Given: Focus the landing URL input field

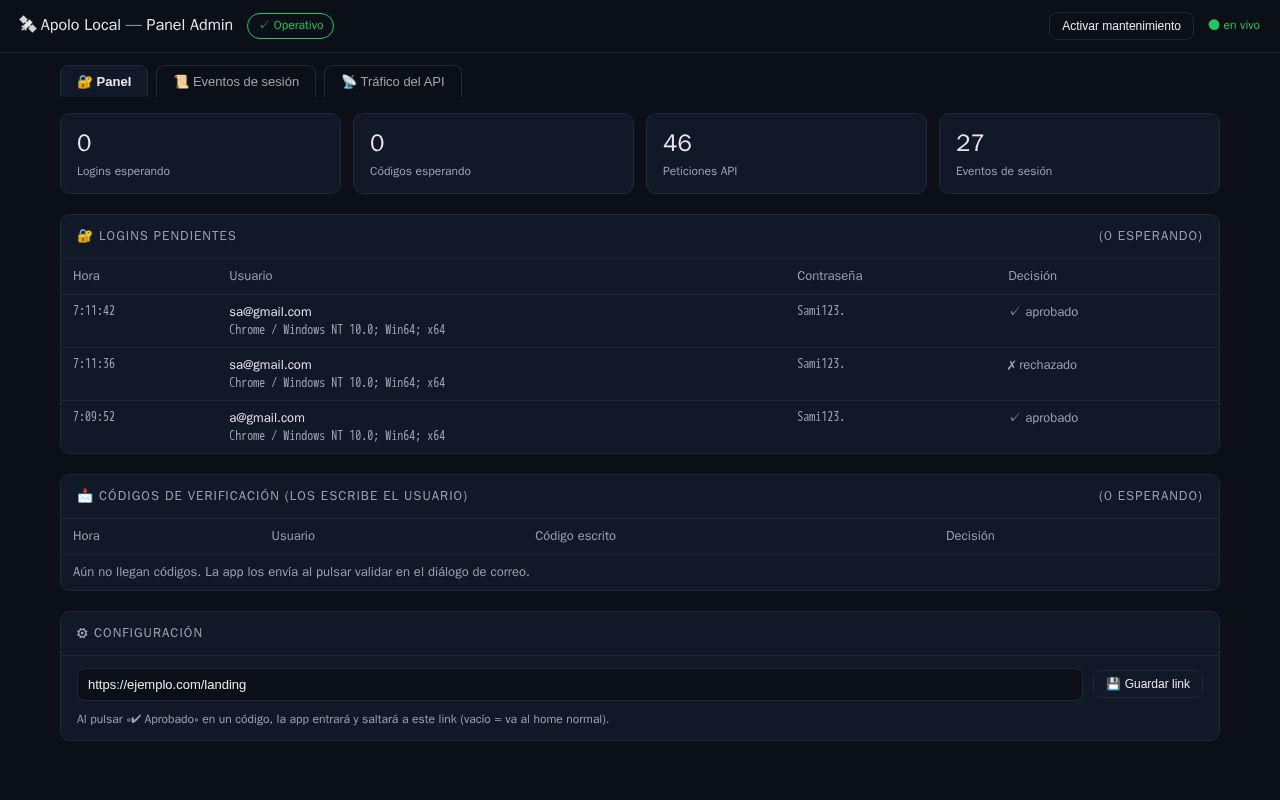Looking at the screenshot, I should [580, 684].
